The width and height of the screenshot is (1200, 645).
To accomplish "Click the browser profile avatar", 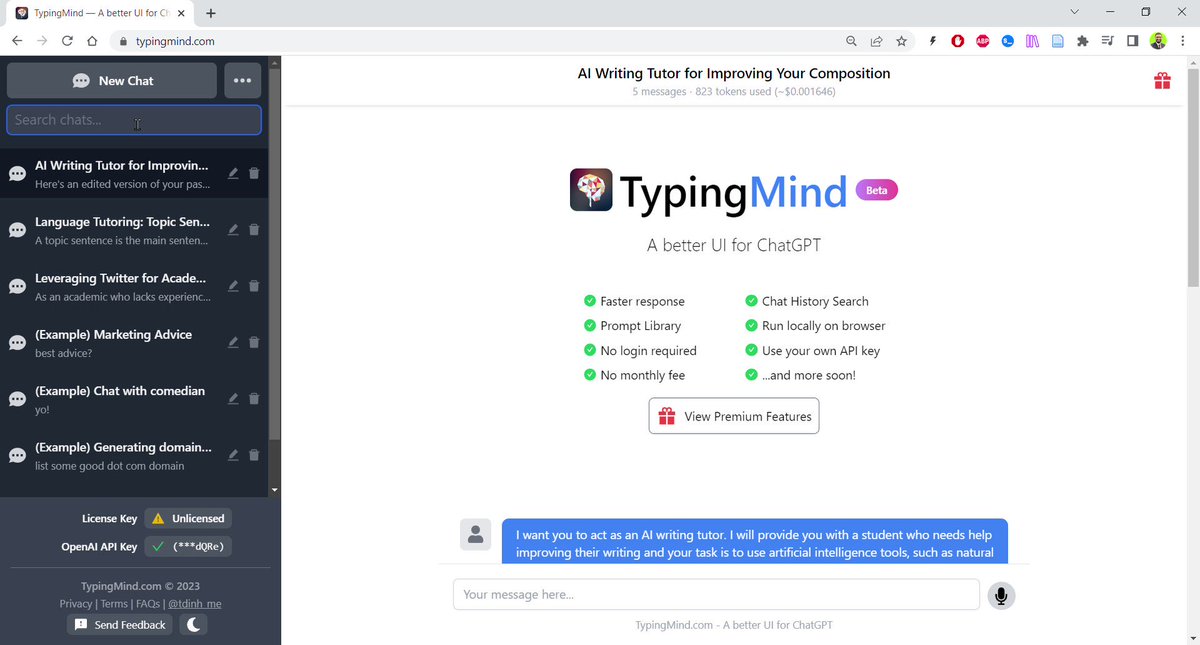I will pyautogui.click(x=1158, y=41).
